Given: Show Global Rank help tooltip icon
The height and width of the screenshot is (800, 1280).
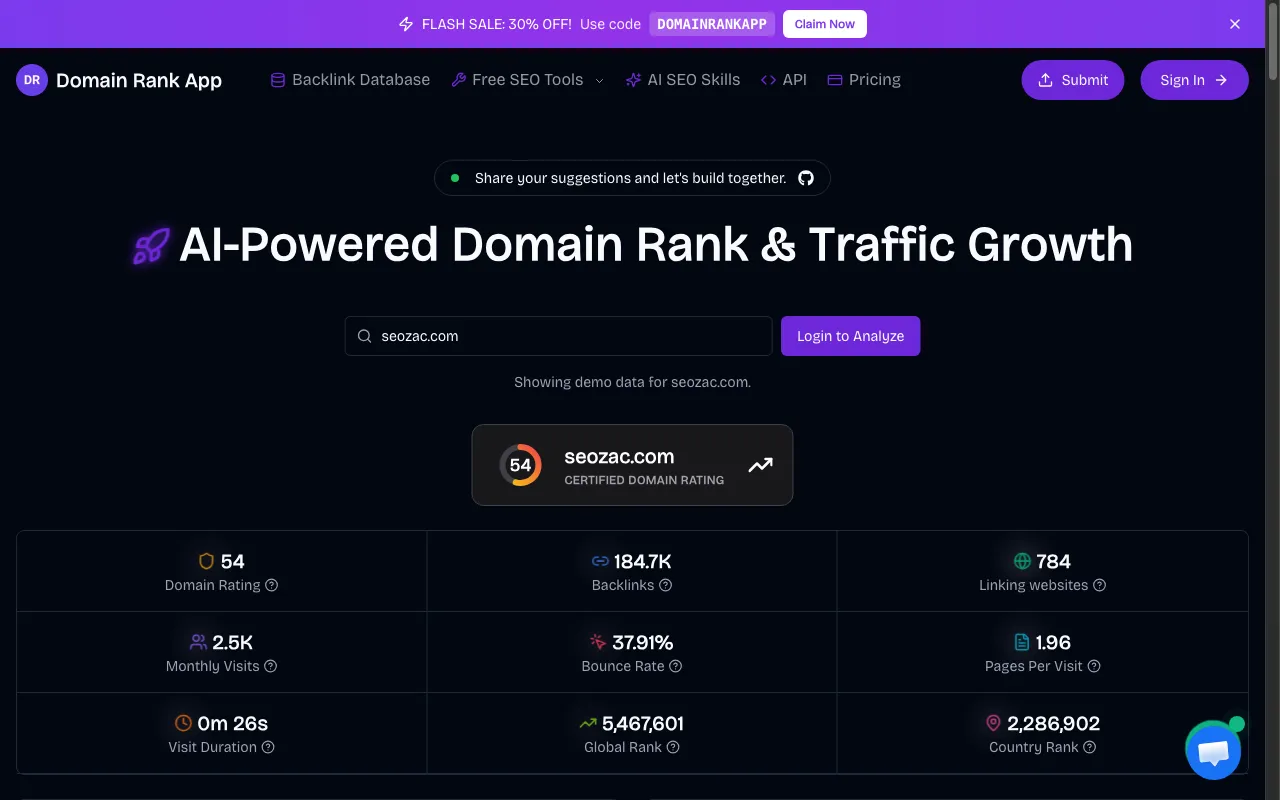Looking at the screenshot, I should [673, 747].
